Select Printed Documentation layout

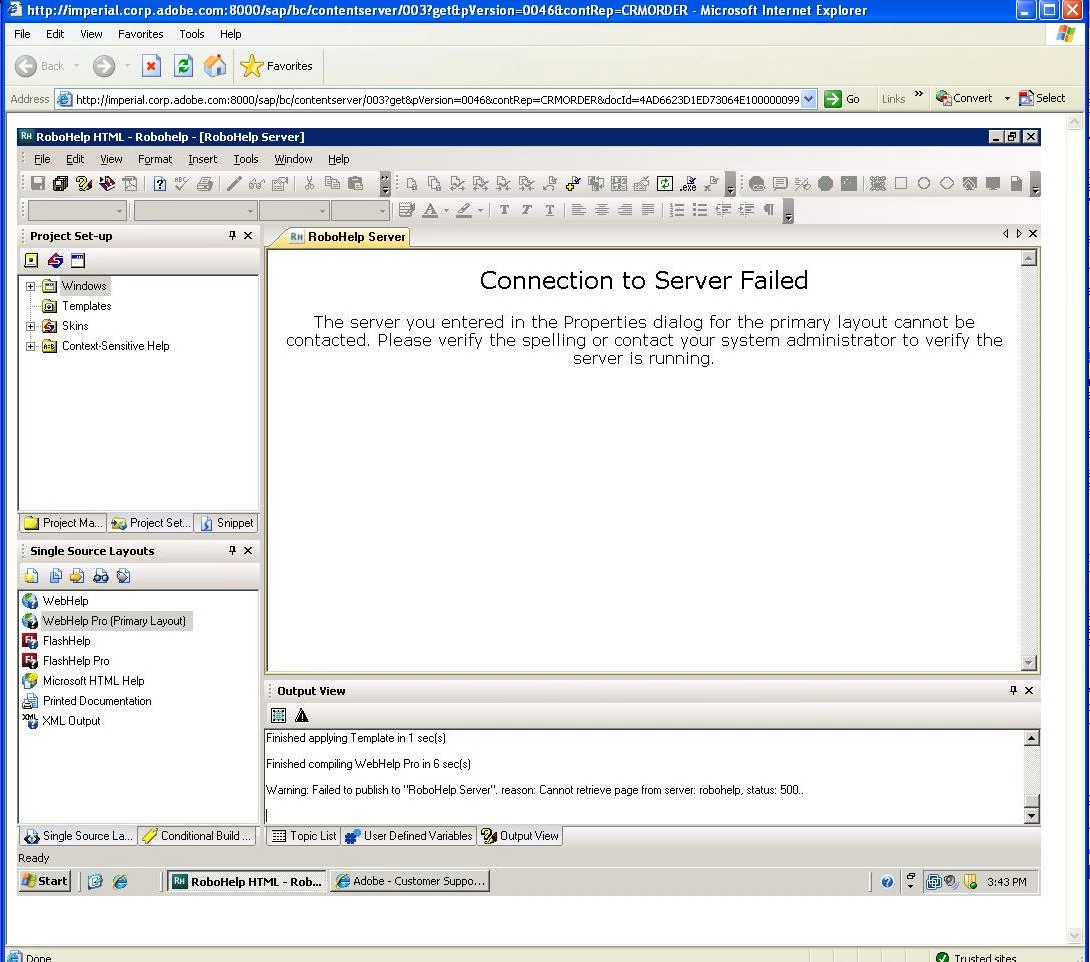coord(87,701)
